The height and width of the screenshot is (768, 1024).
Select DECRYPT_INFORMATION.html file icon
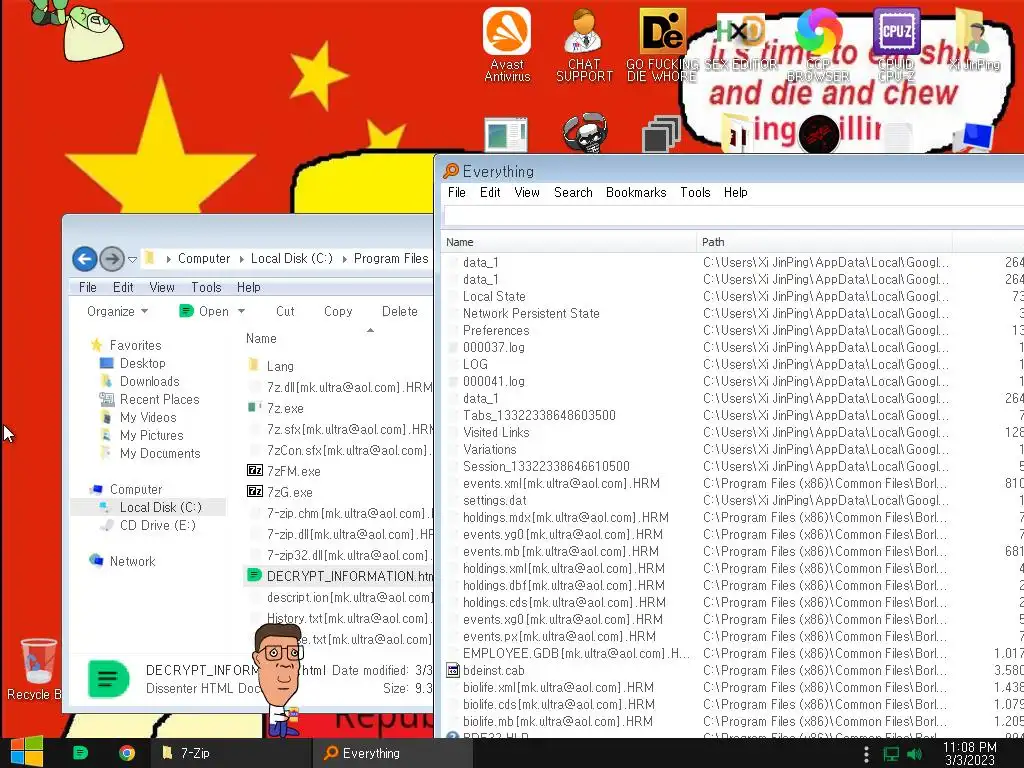pyautogui.click(x=254, y=576)
